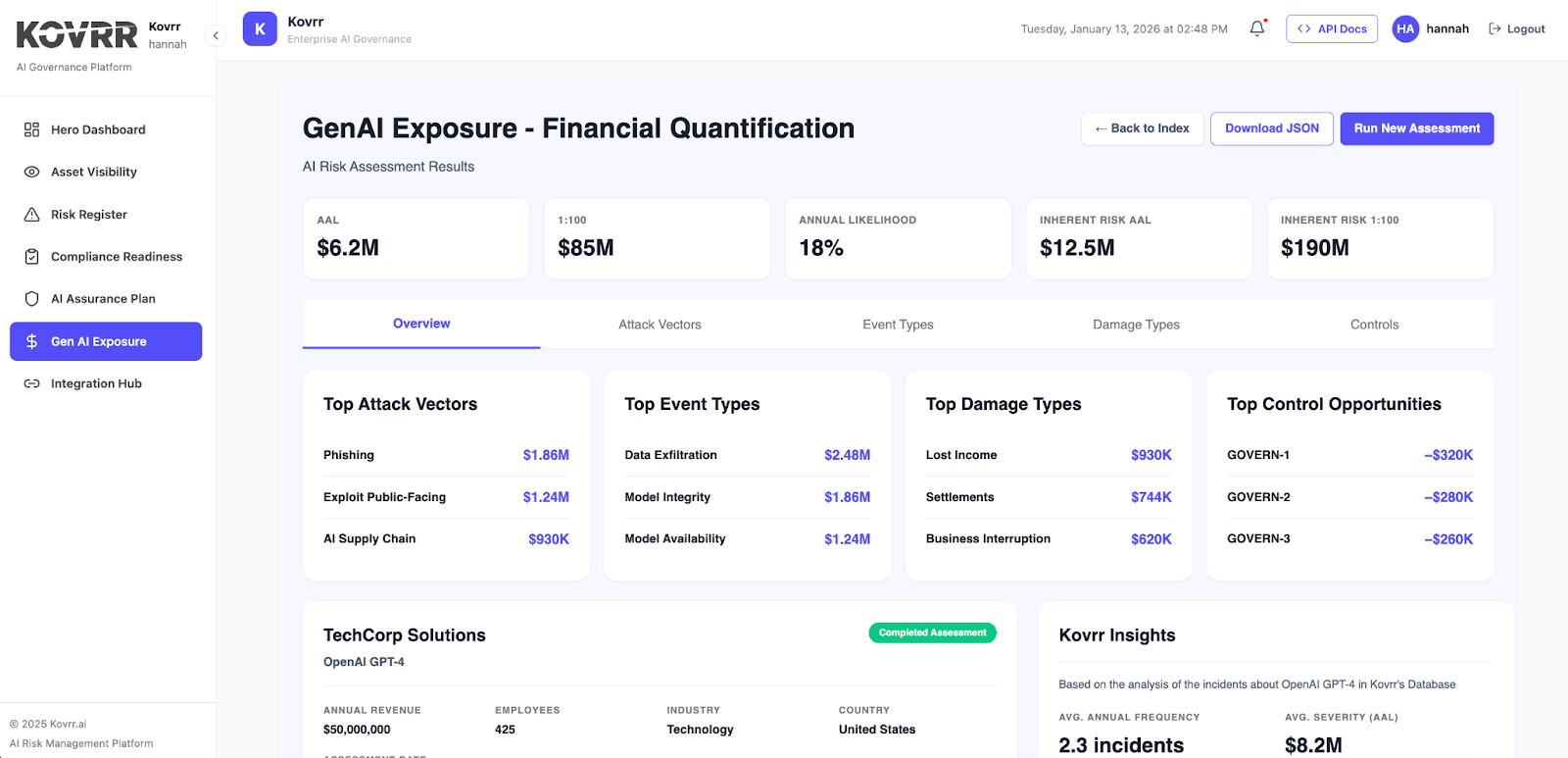1568x758 pixels.
Task: Click the Risk Register warning triangle icon
Action: pyautogui.click(x=31, y=214)
